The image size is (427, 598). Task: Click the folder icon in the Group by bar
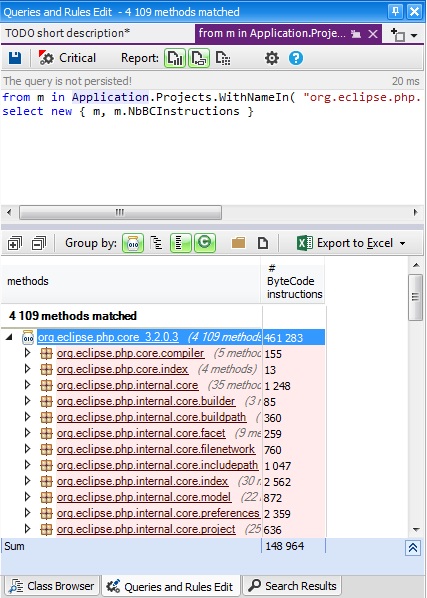click(x=238, y=243)
